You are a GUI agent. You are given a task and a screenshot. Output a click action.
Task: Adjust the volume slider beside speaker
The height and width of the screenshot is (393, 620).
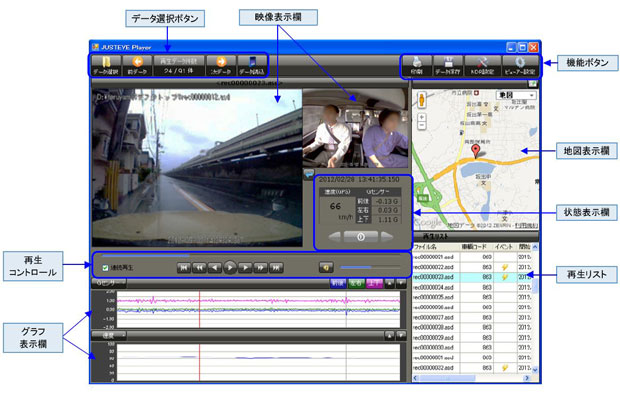pos(370,268)
